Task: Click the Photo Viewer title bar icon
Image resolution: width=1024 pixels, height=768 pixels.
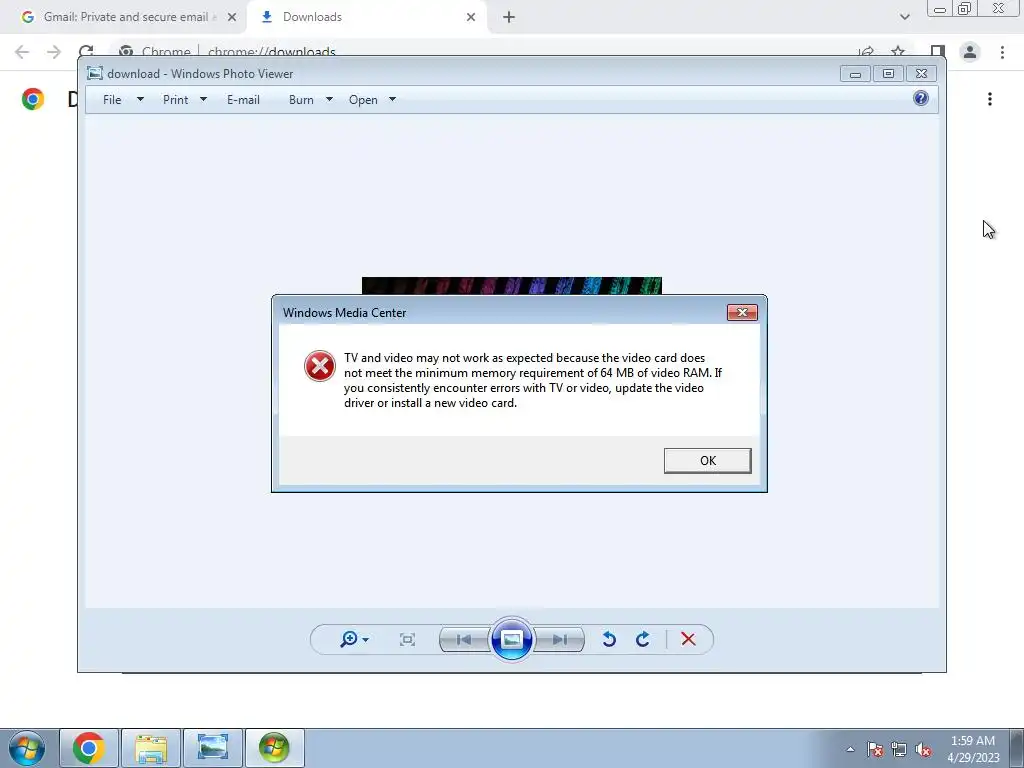Action: [x=95, y=73]
